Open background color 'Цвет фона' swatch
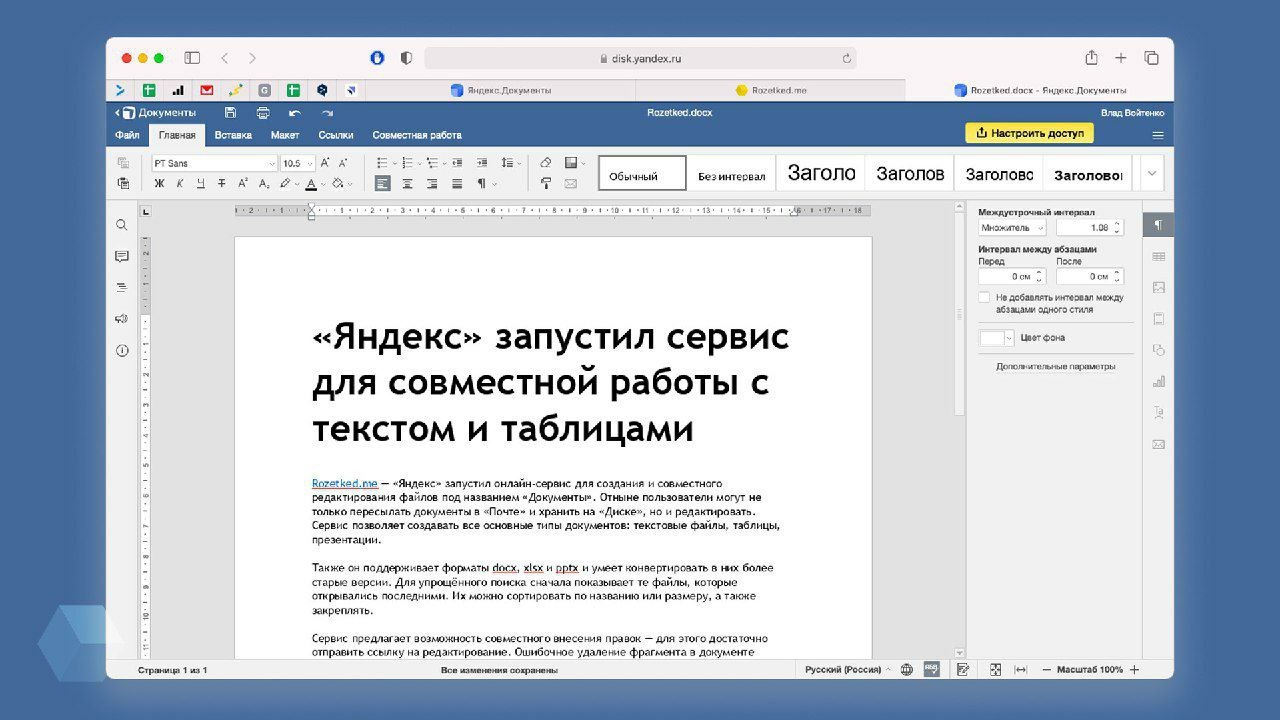Image resolution: width=1280 pixels, height=720 pixels. click(997, 338)
